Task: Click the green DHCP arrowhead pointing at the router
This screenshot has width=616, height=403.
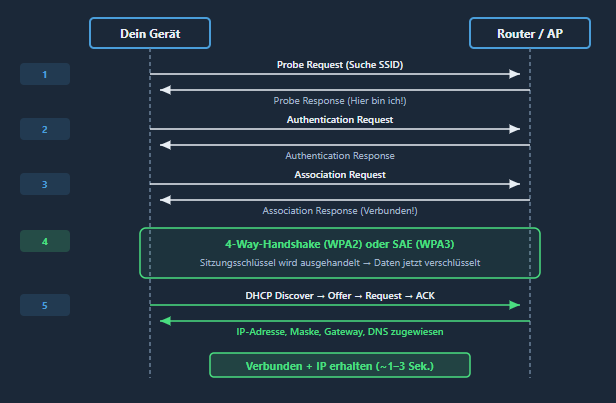Action: 516,305
